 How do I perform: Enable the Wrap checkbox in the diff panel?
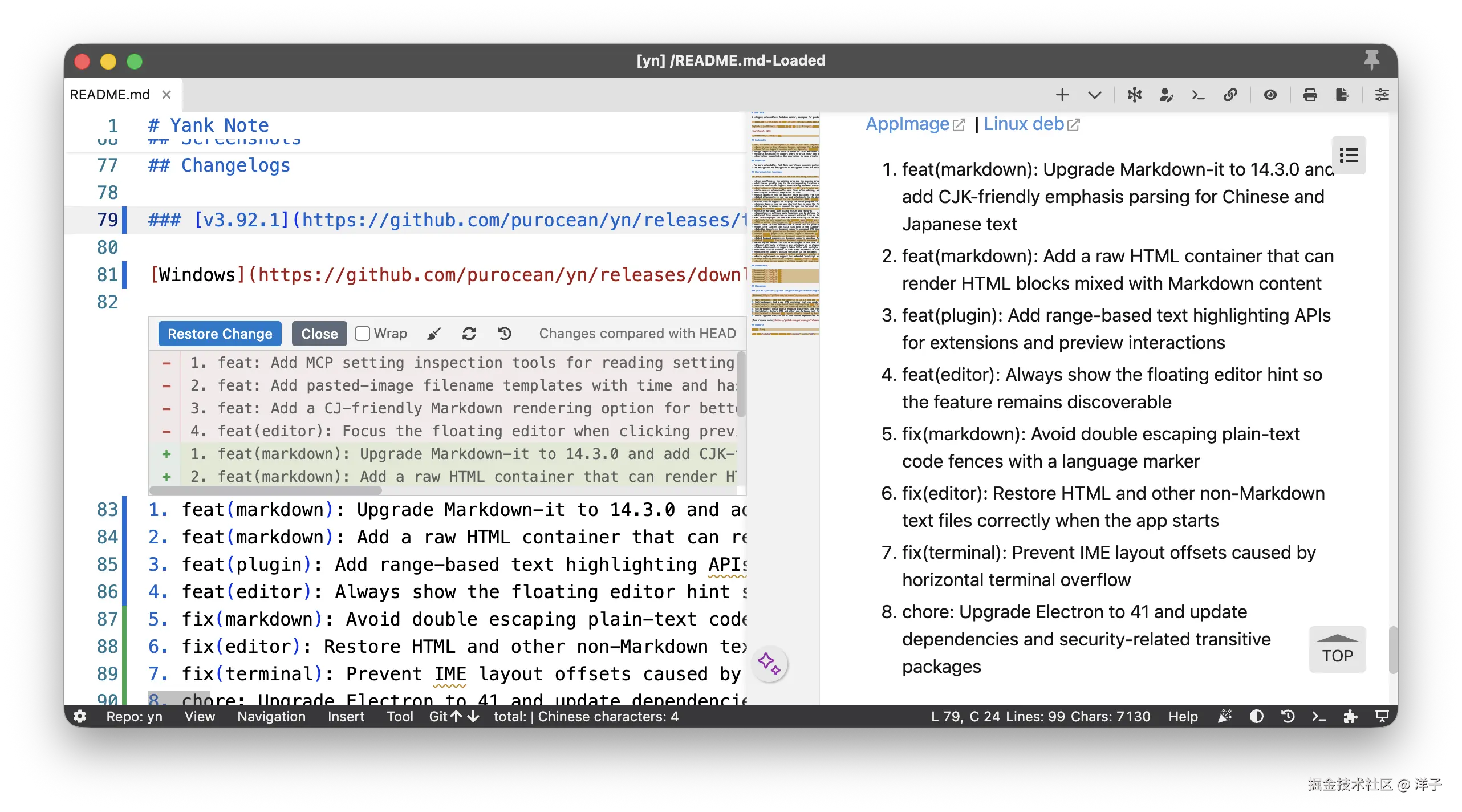click(x=363, y=334)
